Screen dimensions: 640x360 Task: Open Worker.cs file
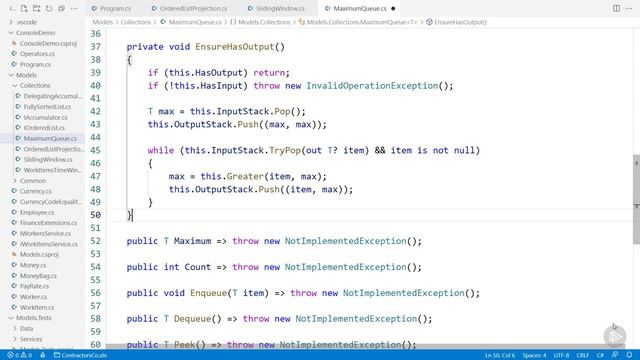[x=33, y=297]
